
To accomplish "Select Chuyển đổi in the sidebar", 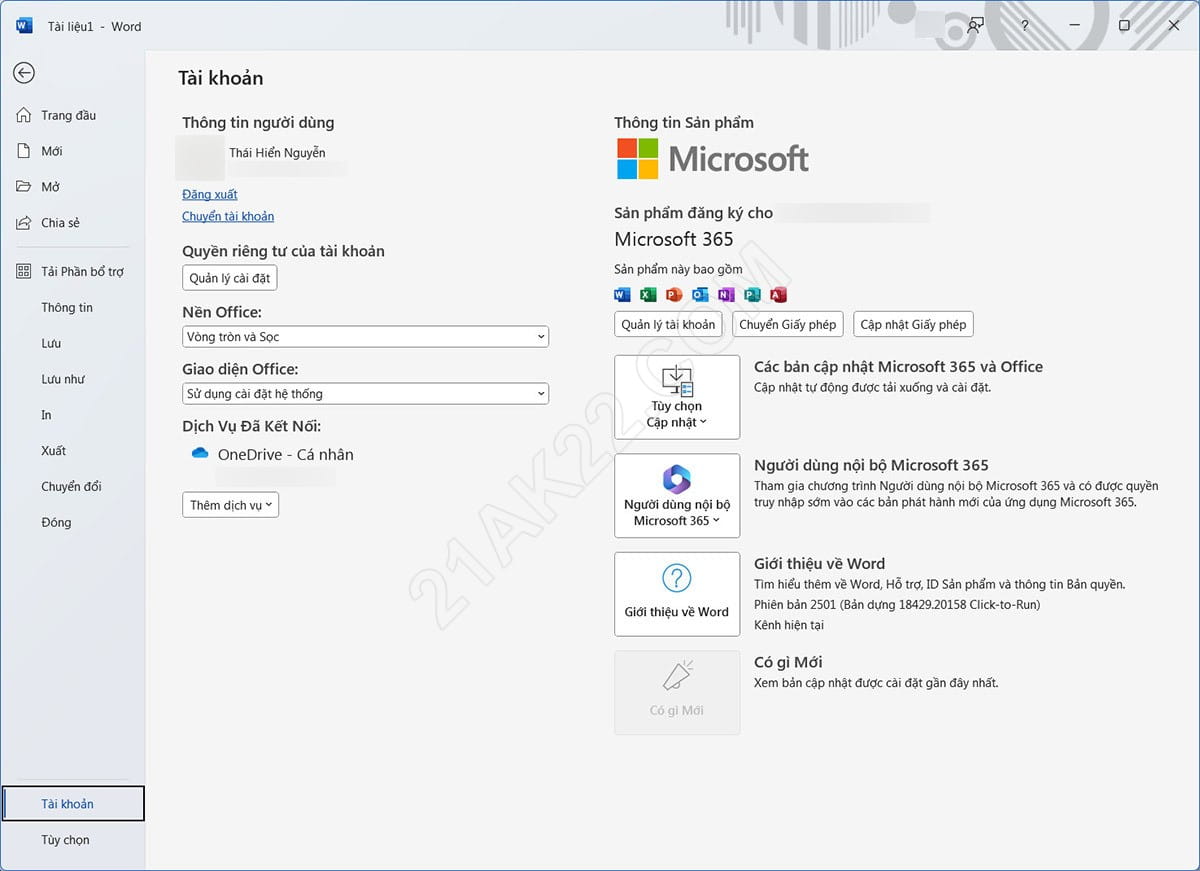I will (71, 487).
